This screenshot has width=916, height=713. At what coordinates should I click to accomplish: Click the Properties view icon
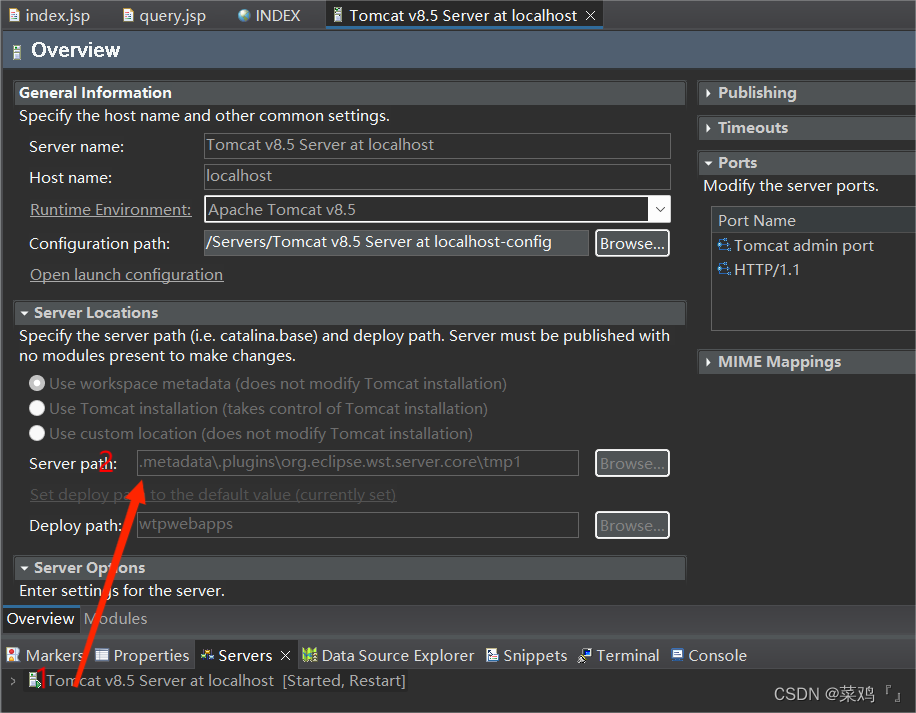[x=102, y=655]
